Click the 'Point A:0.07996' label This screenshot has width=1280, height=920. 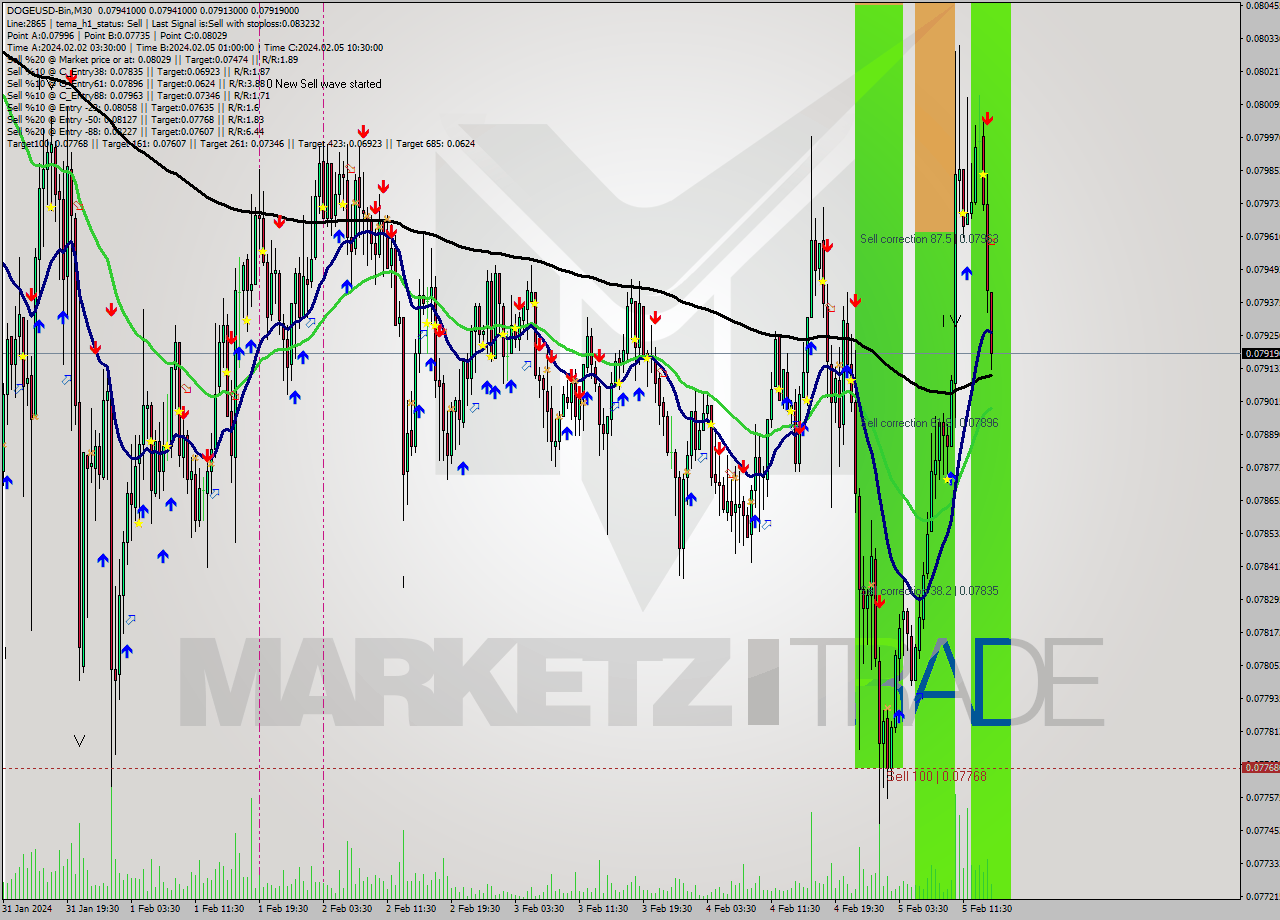tap(40, 35)
